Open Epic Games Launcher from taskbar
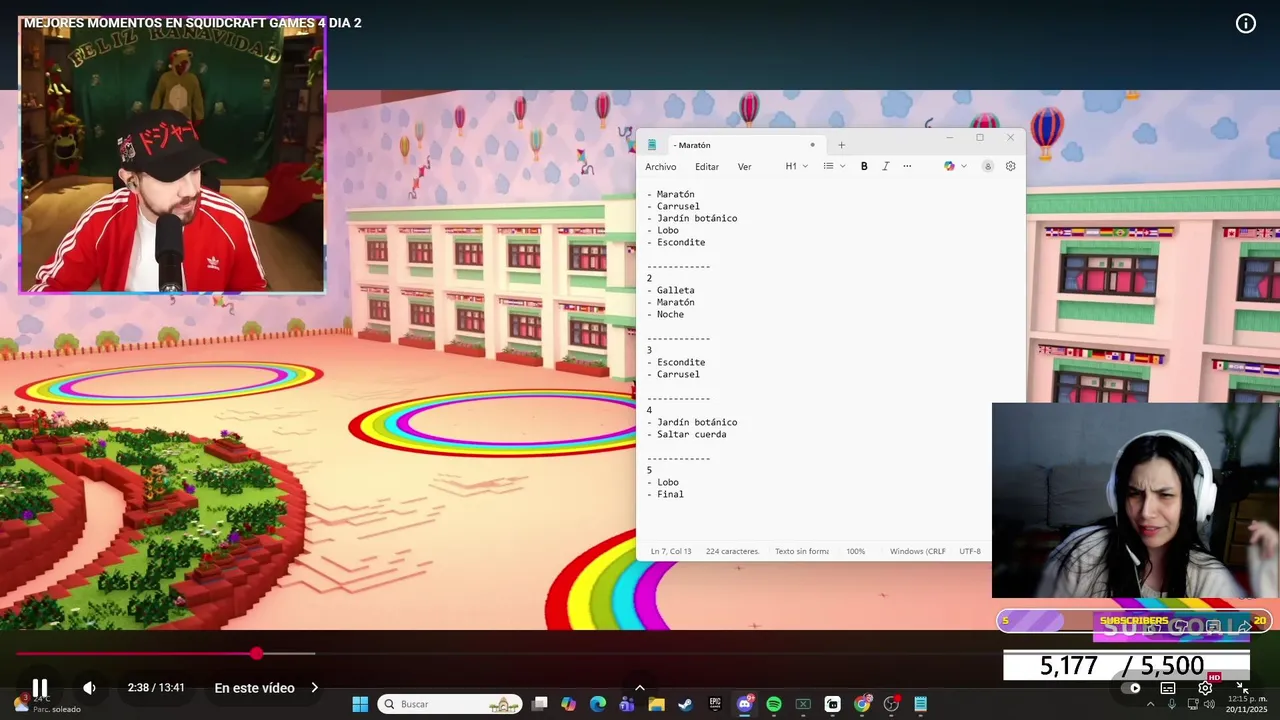Screen dimensions: 1280x720 coord(715,704)
